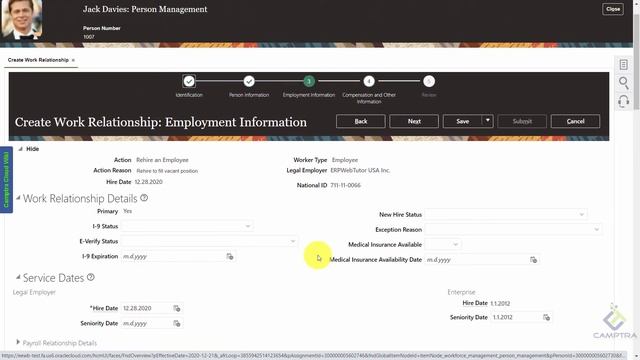Click the Legal Employer Hire Date field
The height and width of the screenshot is (360, 640).
tap(146, 308)
